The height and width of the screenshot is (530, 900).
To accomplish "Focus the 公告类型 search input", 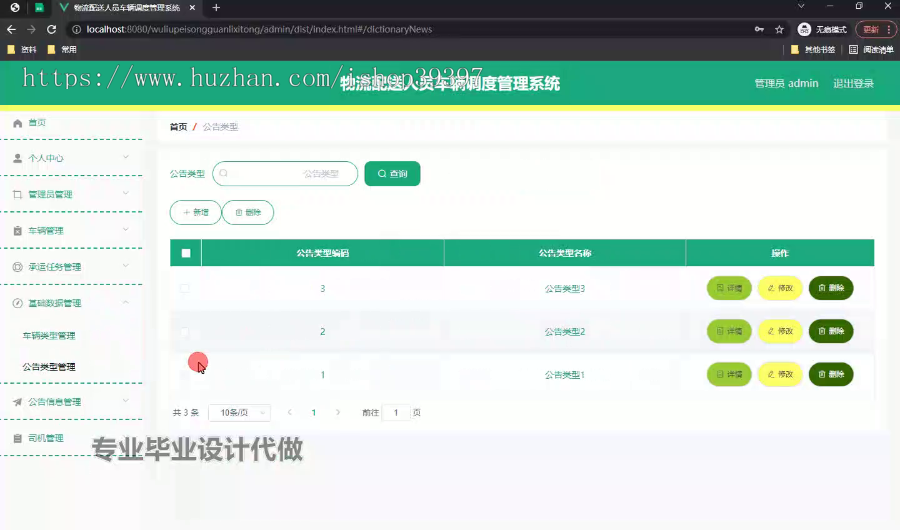I will [x=285, y=173].
